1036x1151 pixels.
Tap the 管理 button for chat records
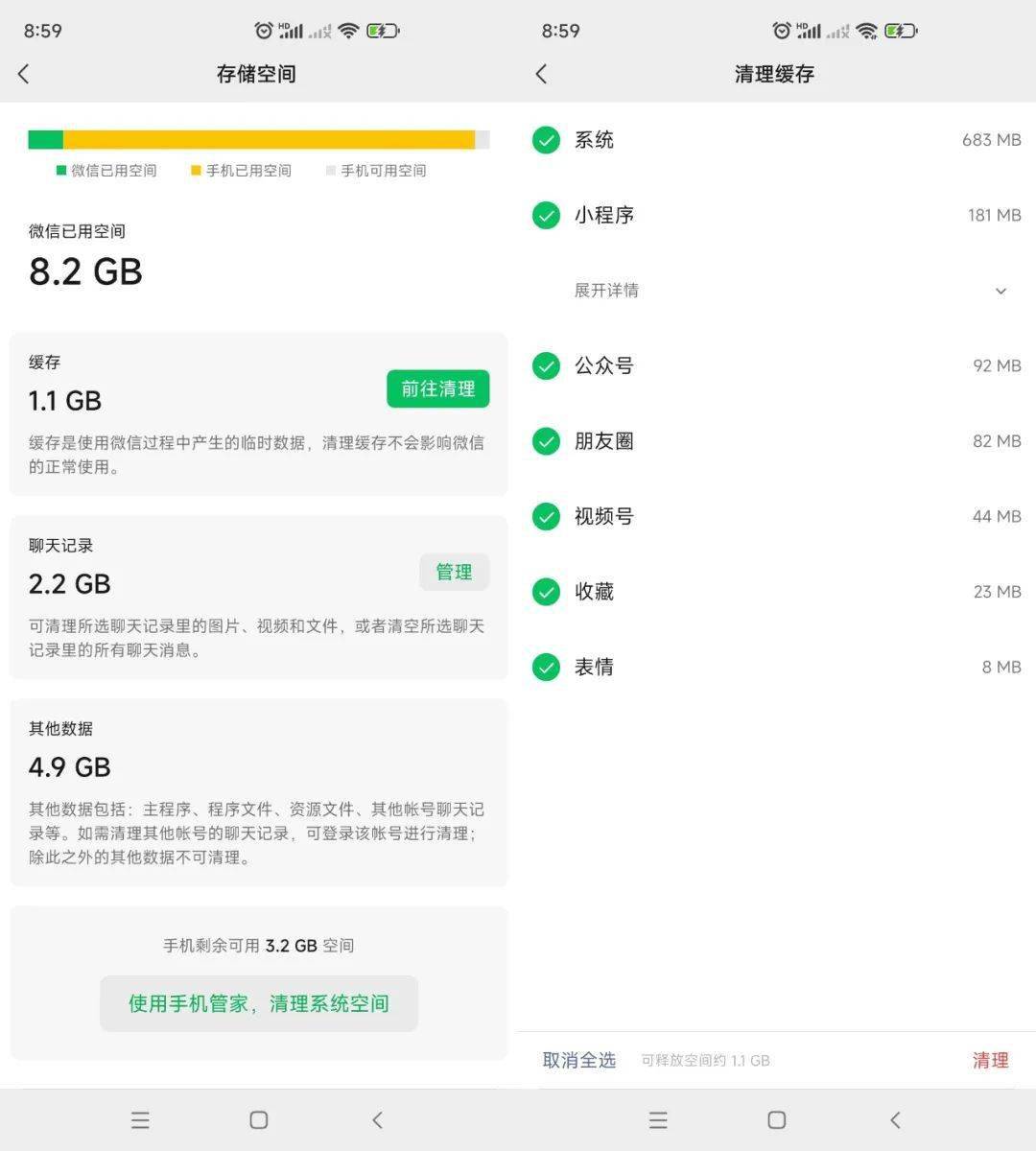[x=455, y=572]
